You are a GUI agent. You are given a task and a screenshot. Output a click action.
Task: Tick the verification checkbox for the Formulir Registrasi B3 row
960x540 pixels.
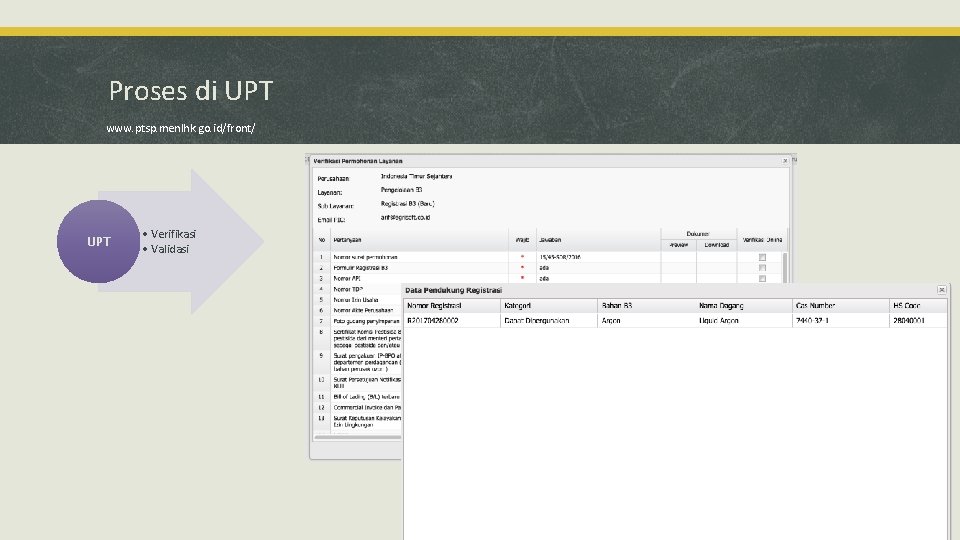[762, 268]
